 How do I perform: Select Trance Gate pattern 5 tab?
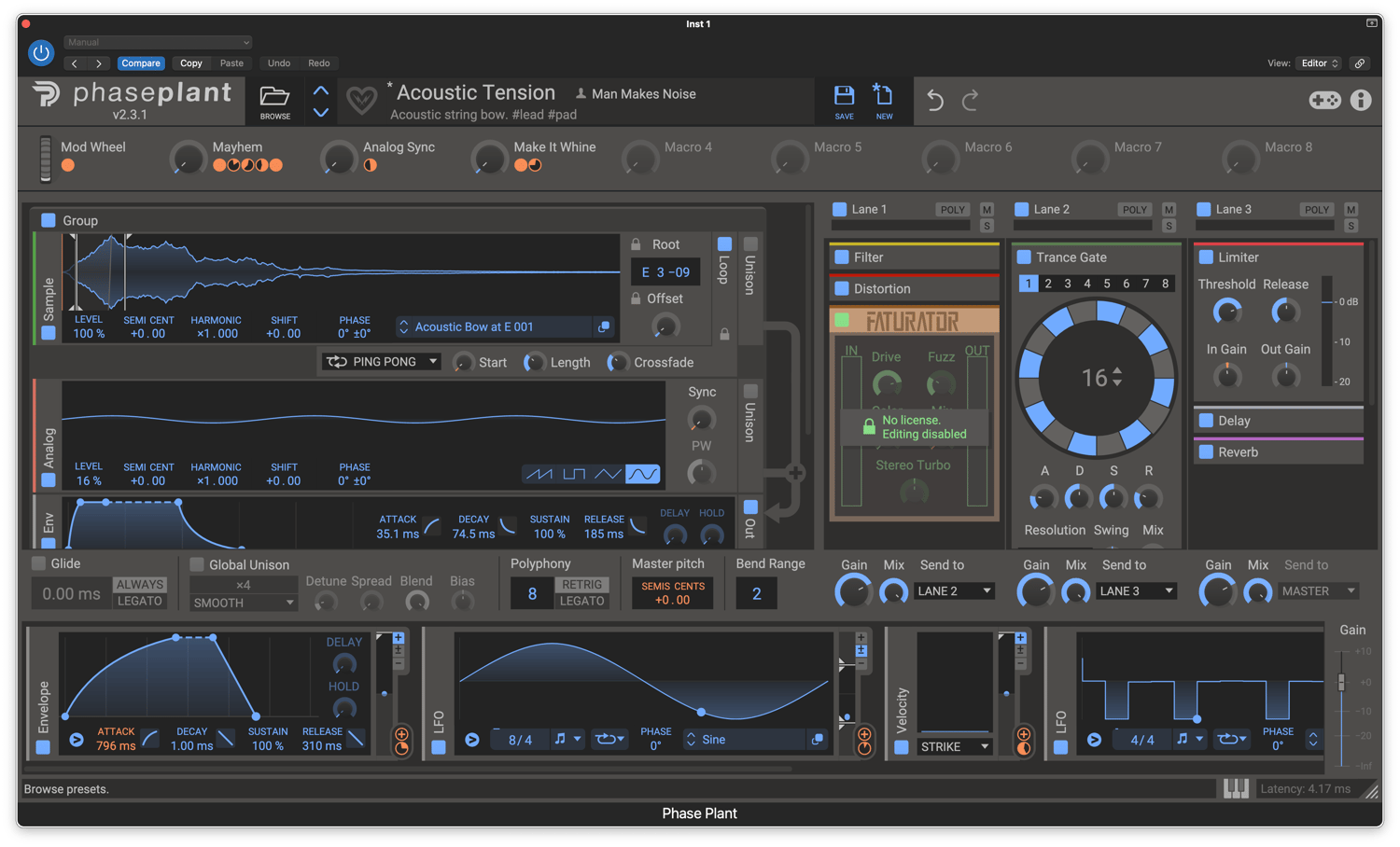[1107, 284]
